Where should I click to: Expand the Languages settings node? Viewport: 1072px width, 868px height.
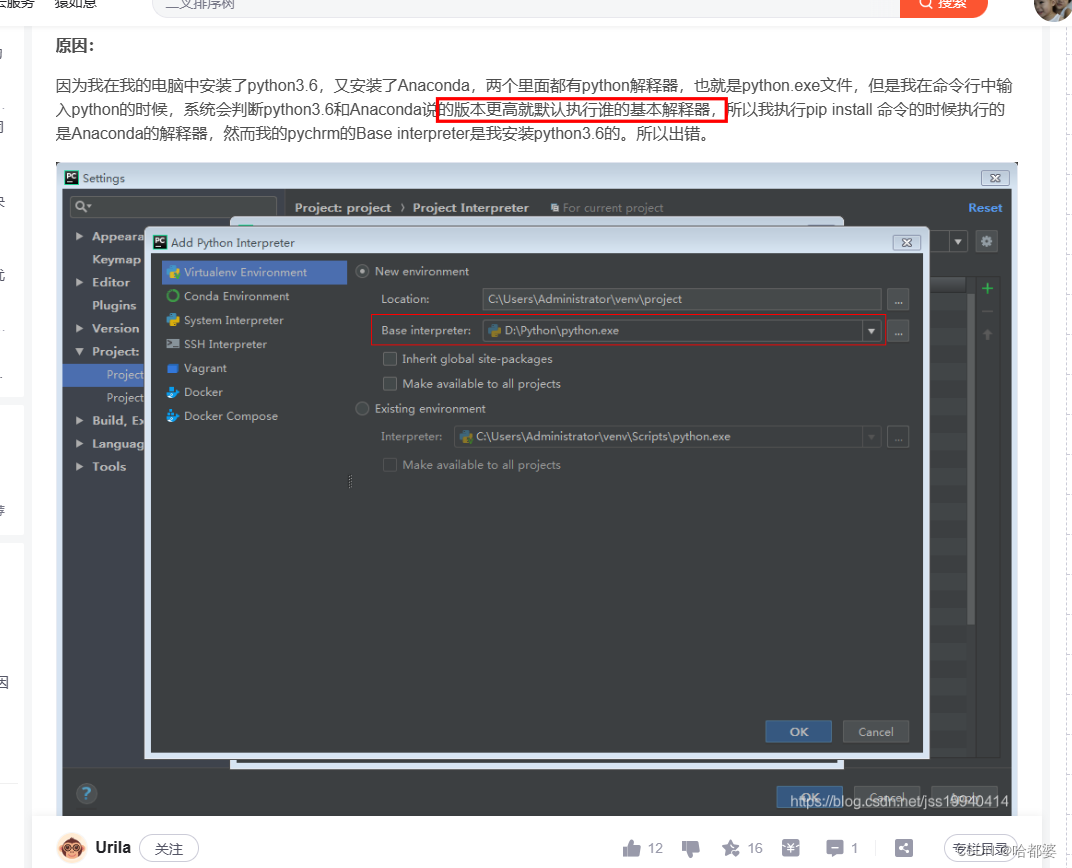point(79,444)
